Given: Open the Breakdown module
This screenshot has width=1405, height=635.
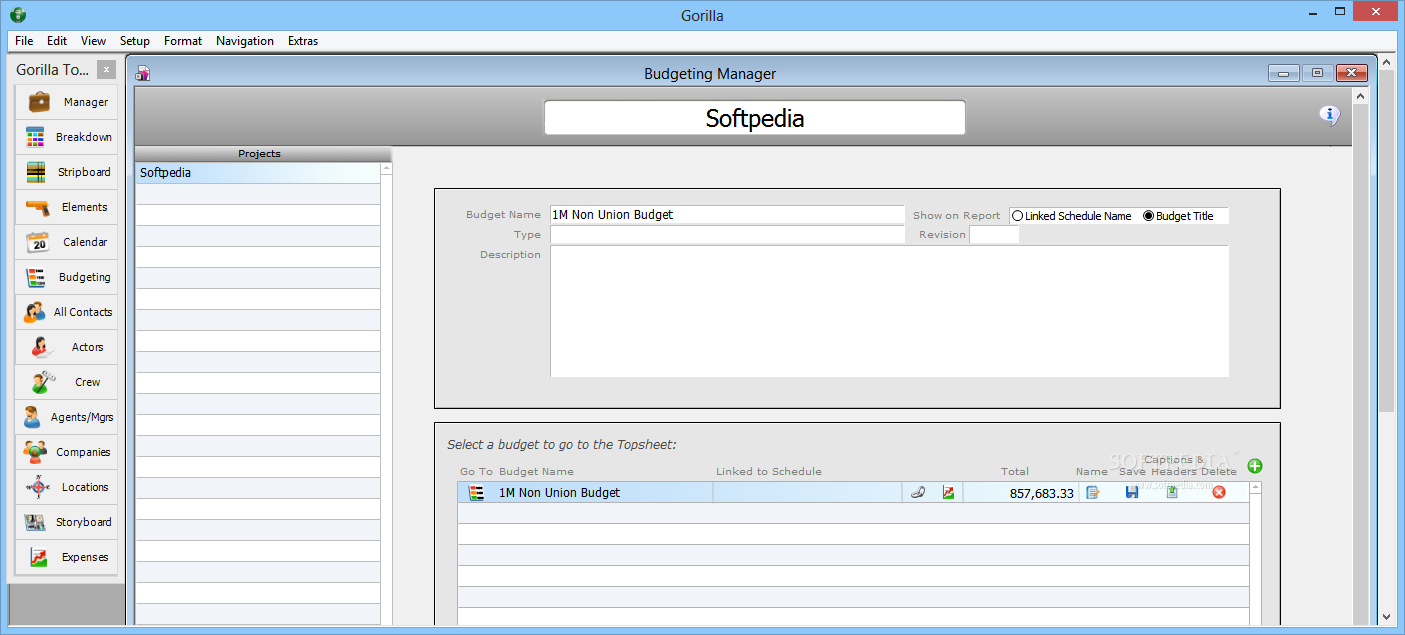Looking at the screenshot, I should 66,137.
